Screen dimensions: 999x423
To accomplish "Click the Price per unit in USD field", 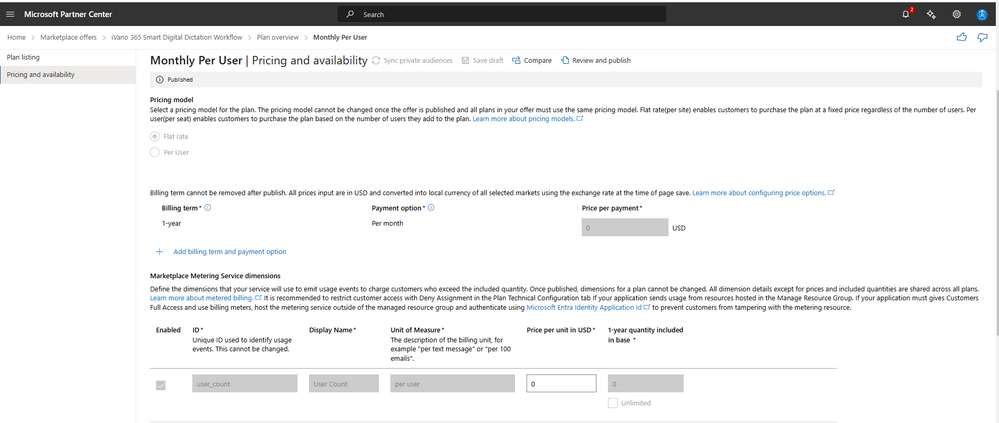I will (x=561, y=384).
